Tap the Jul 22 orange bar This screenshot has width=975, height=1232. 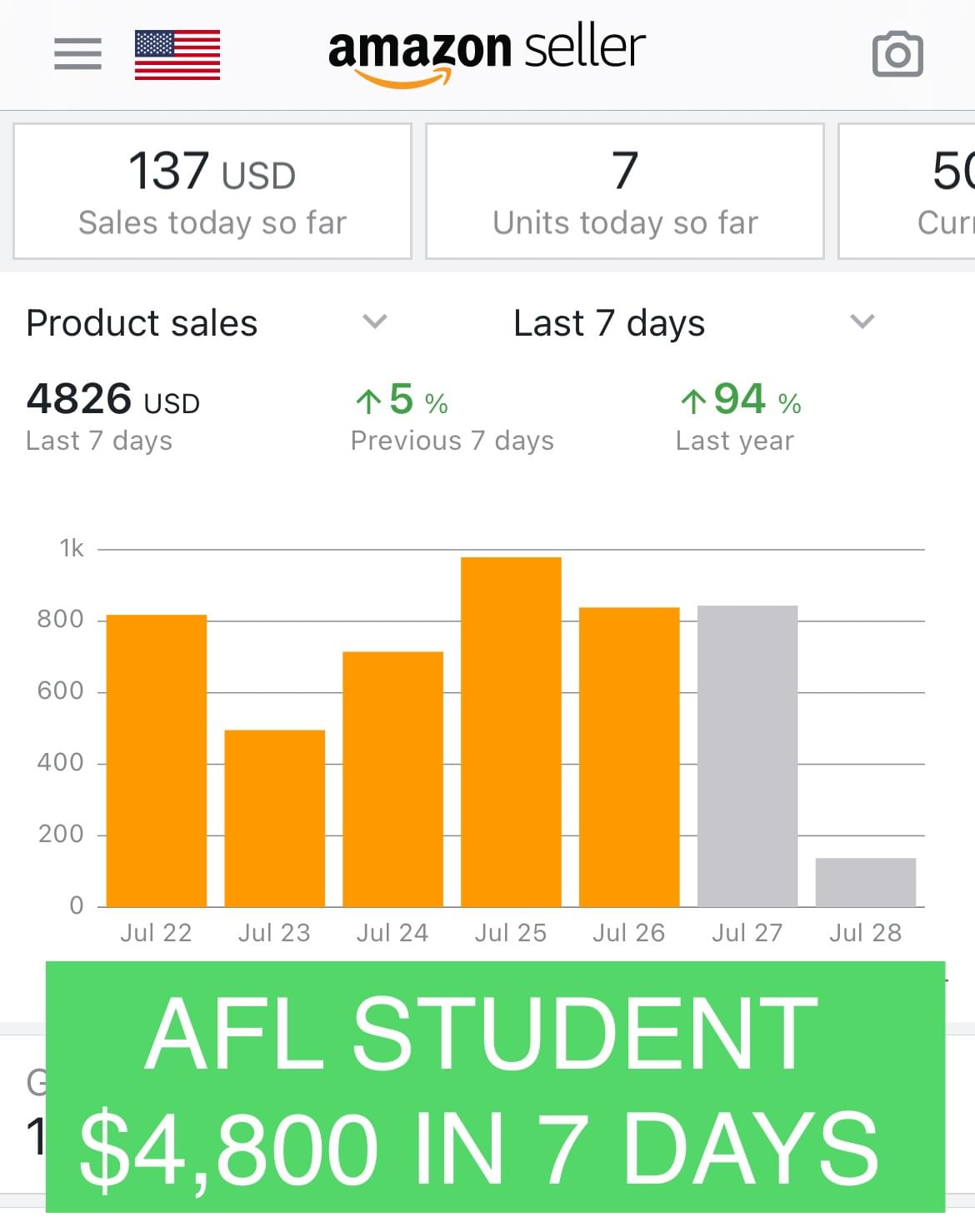[157, 761]
